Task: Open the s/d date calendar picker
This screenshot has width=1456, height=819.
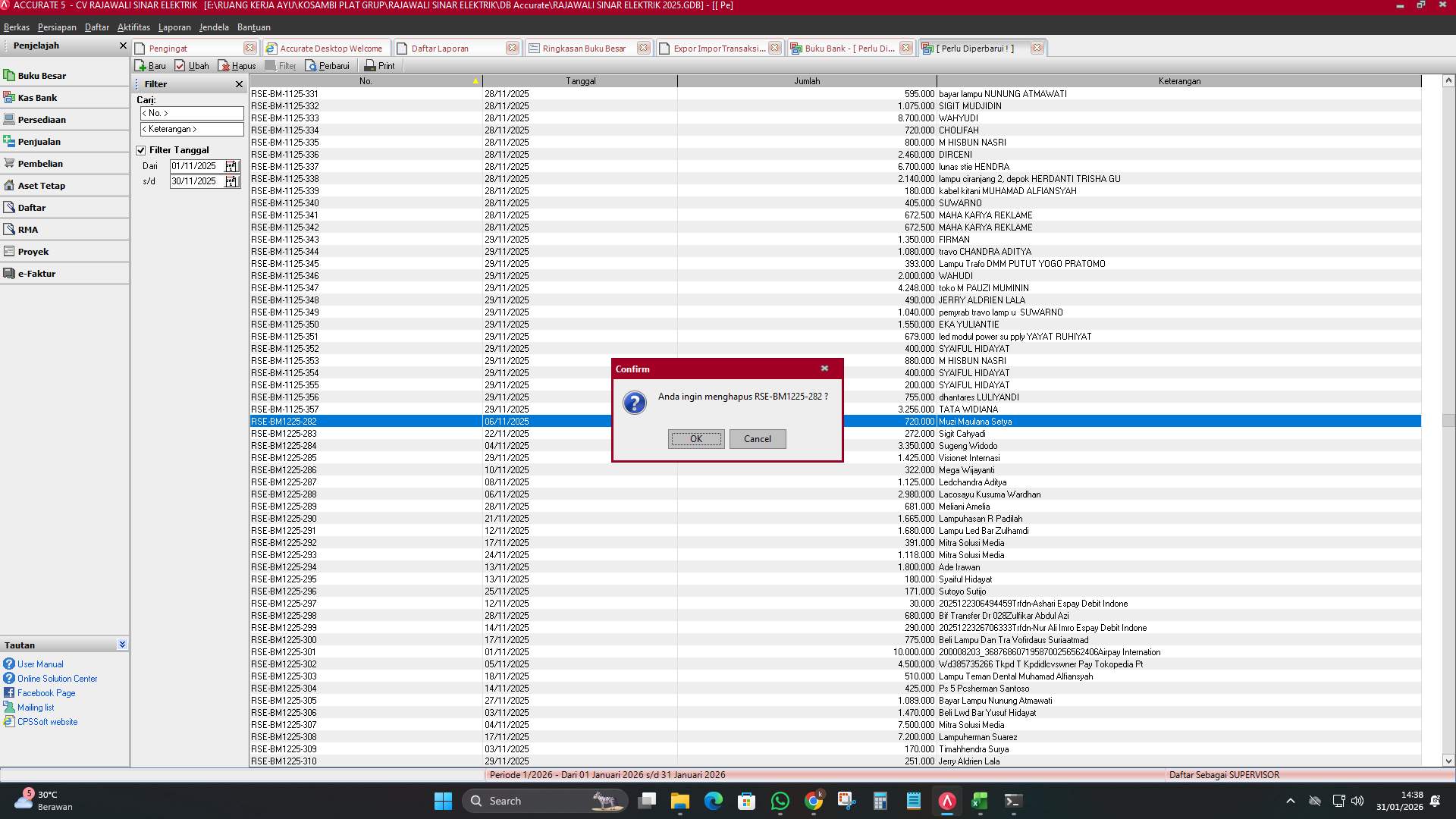Action: pyautogui.click(x=231, y=181)
